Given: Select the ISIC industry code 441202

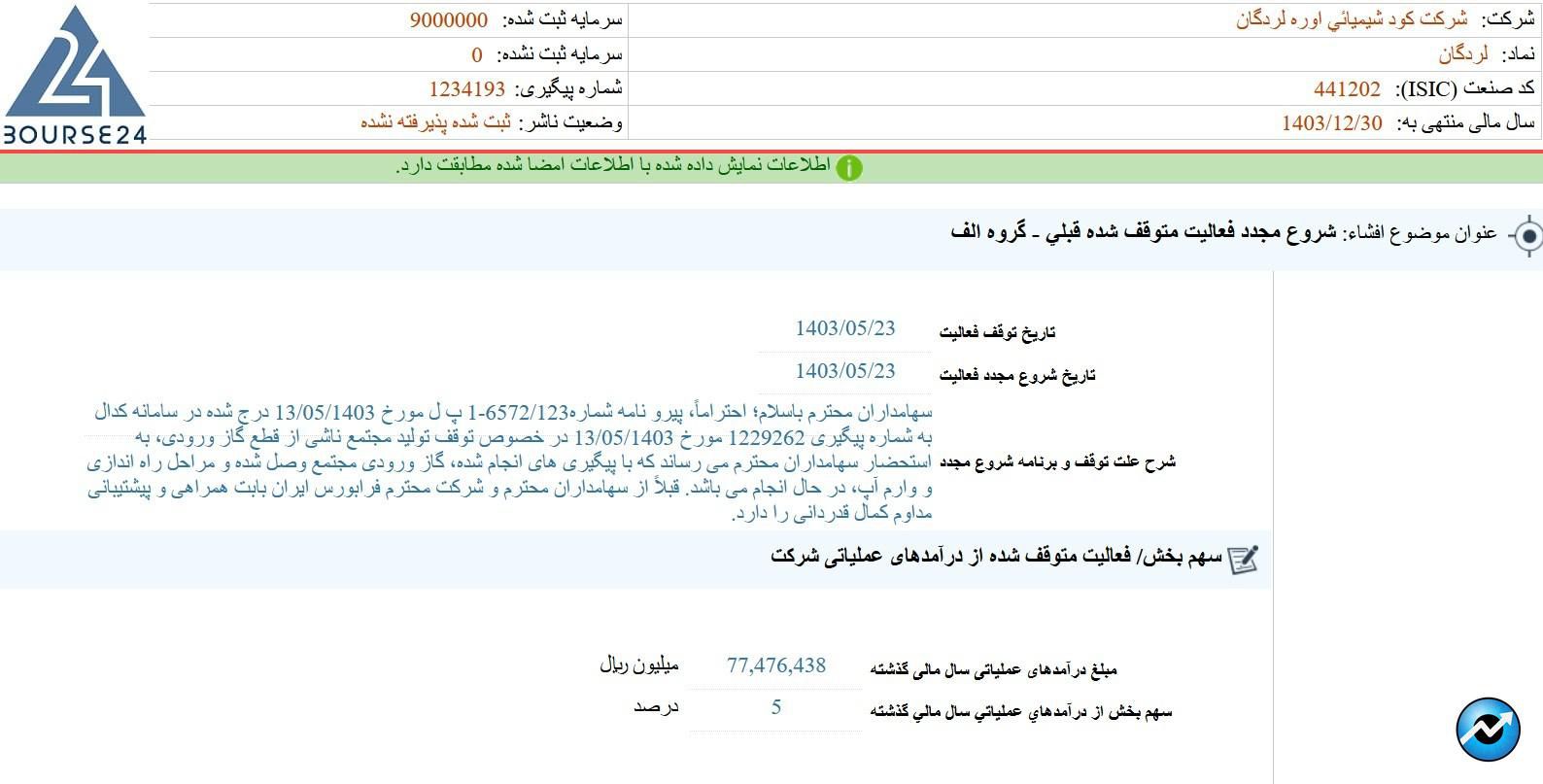Looking at the screenshot, I should [x=1347, y=89].
